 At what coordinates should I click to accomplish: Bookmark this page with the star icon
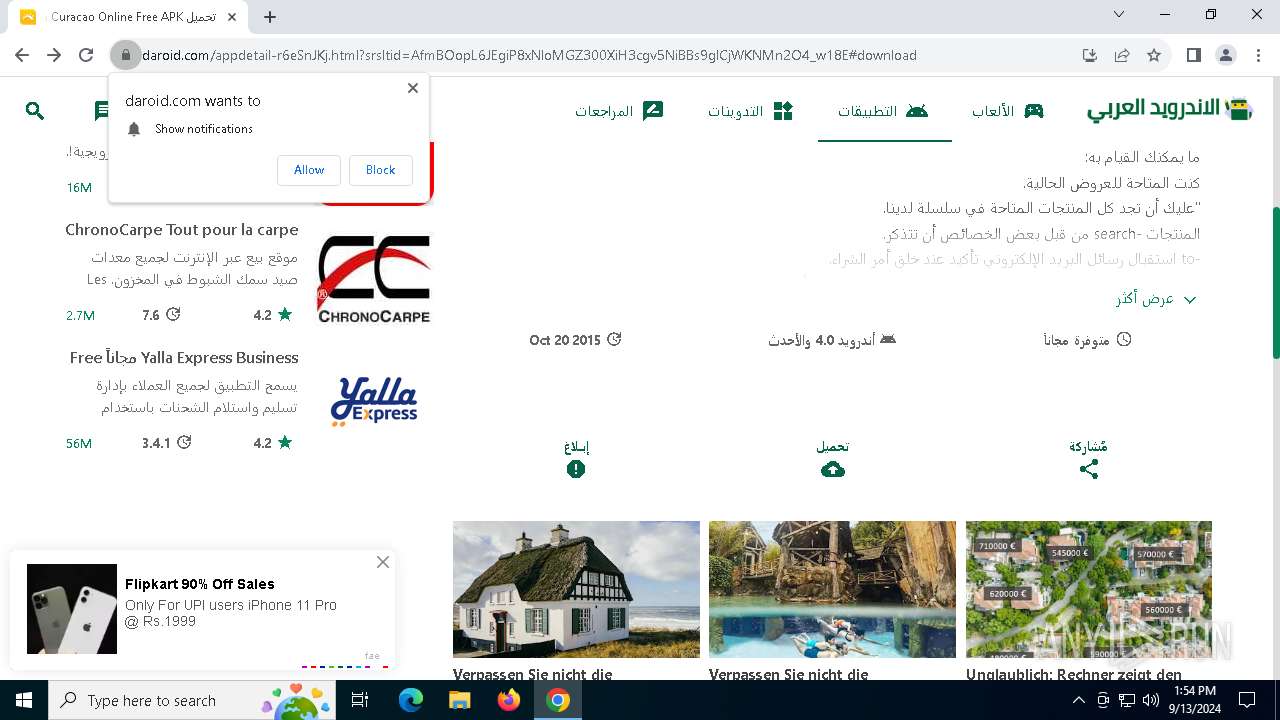pos(1154,55)
